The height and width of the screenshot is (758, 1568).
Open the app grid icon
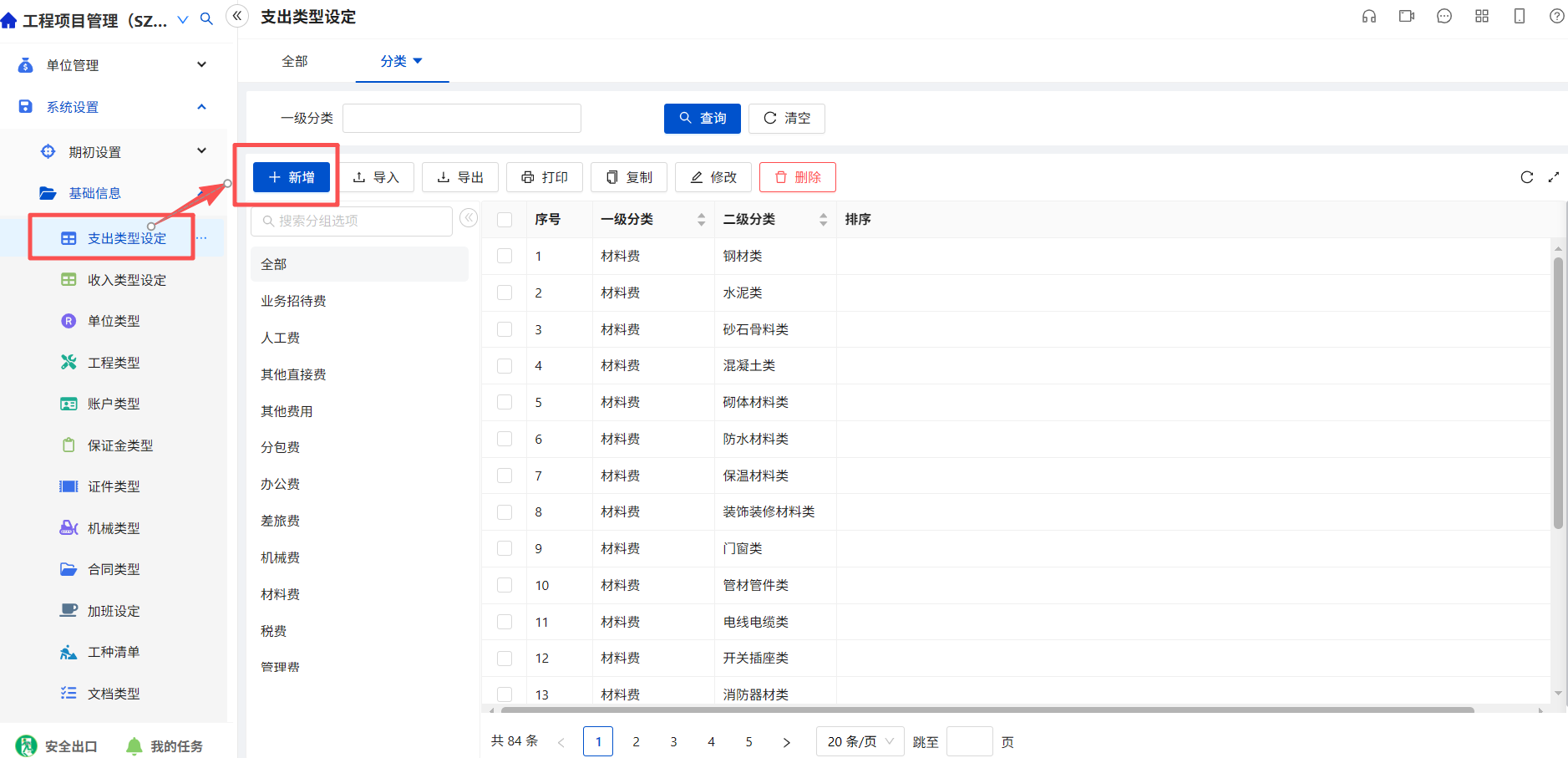tap(1482, 16)
